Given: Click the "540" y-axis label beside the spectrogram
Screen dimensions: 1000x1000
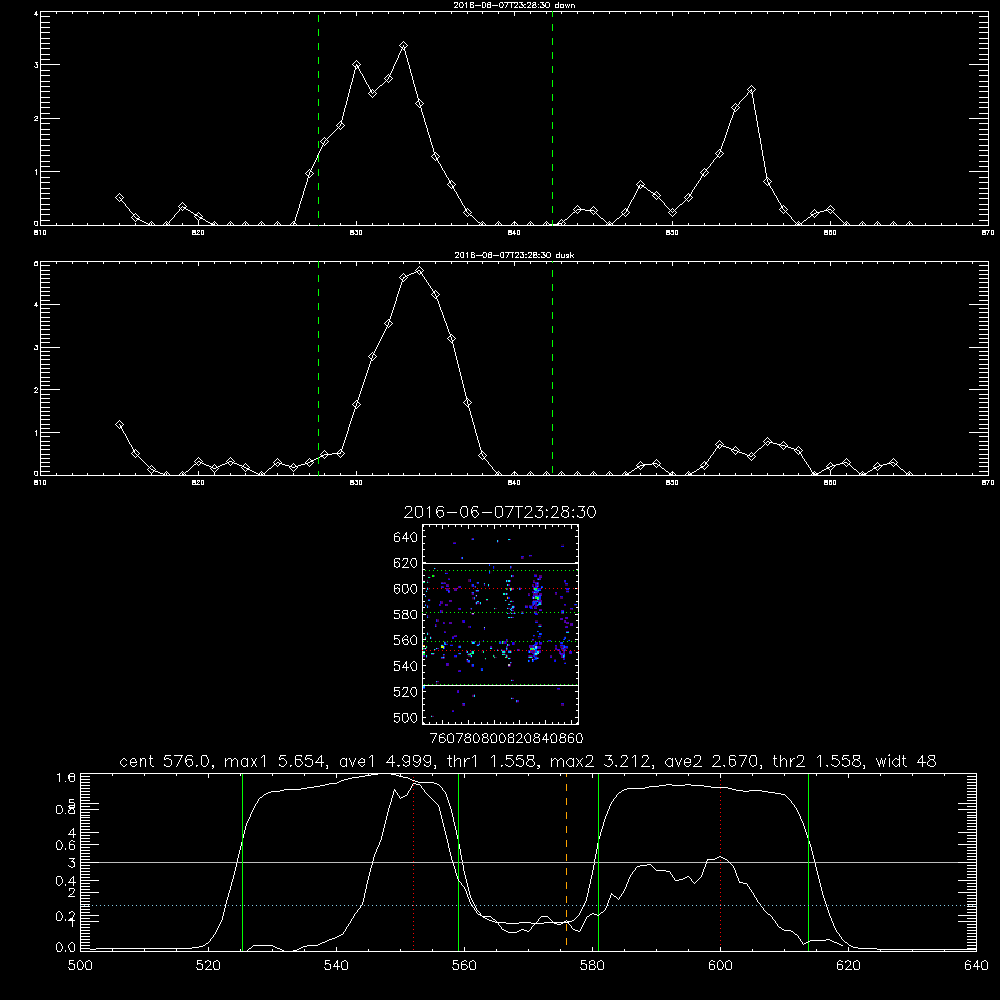Looking at the screenshot, I should click(x=406, y=666).
